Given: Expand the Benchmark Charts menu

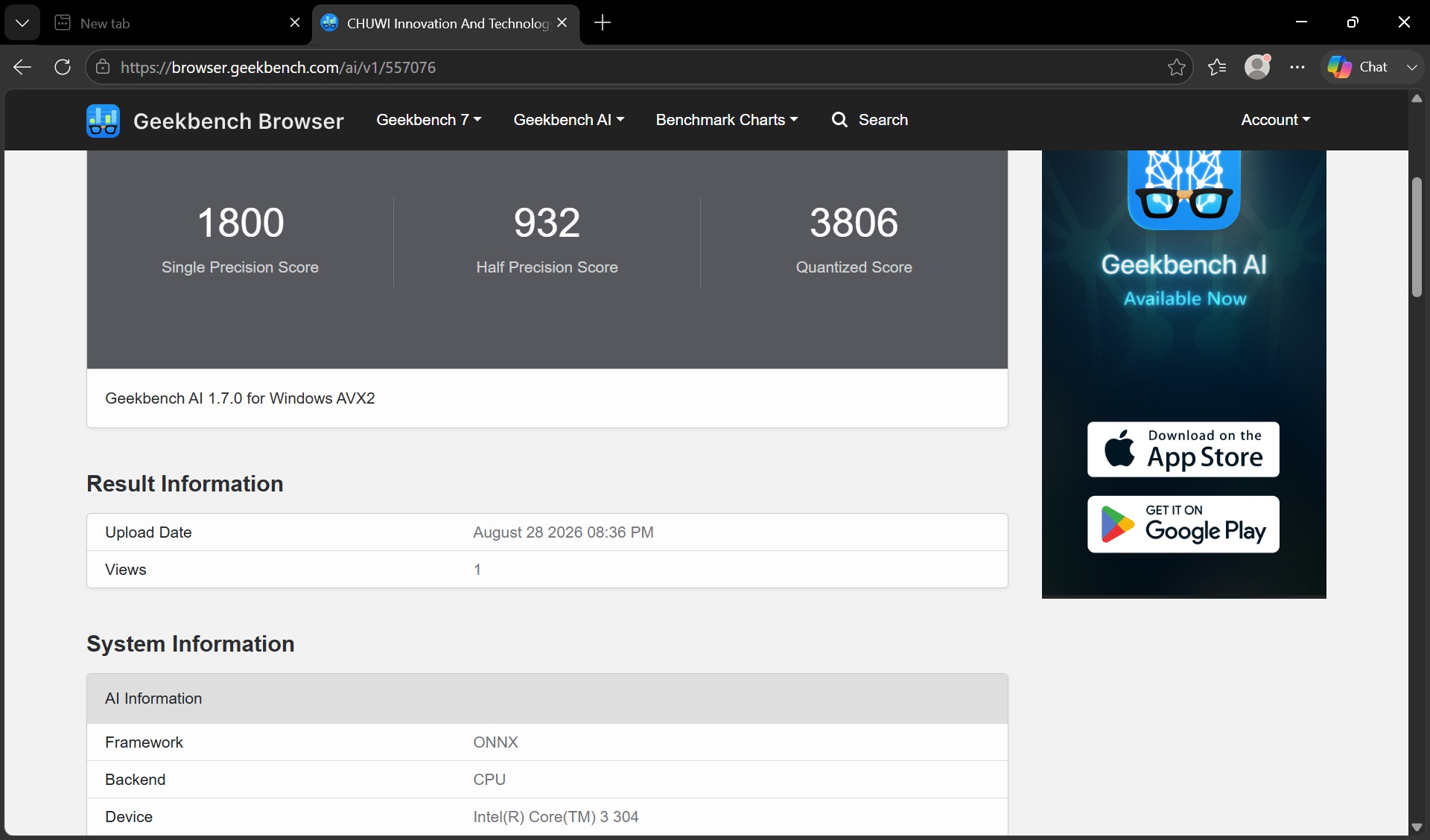Looking at the screenshot, I should [727, 120].
